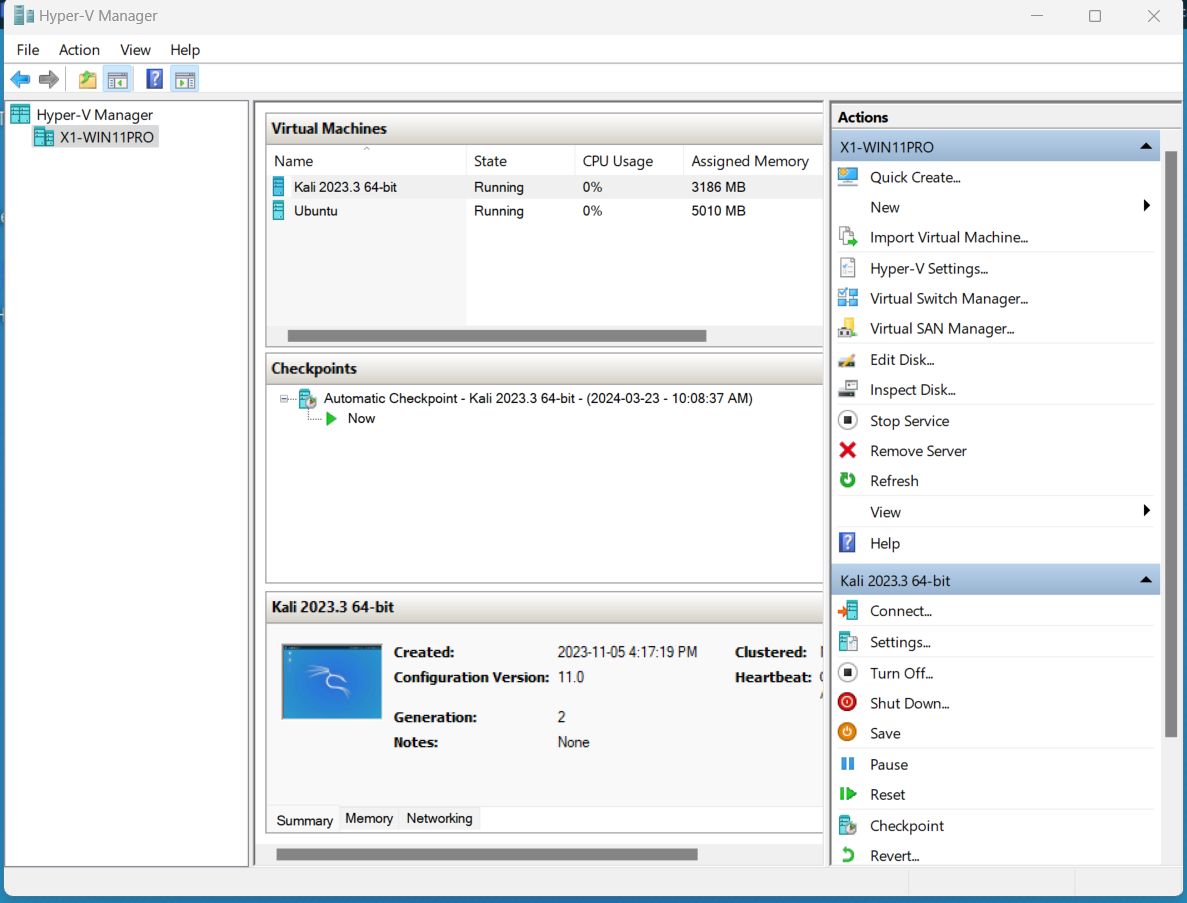This screenshot has width=1187, height=903.
Task: Click the Checkpoint icon in Actions
Action: (x=848, y=825)
